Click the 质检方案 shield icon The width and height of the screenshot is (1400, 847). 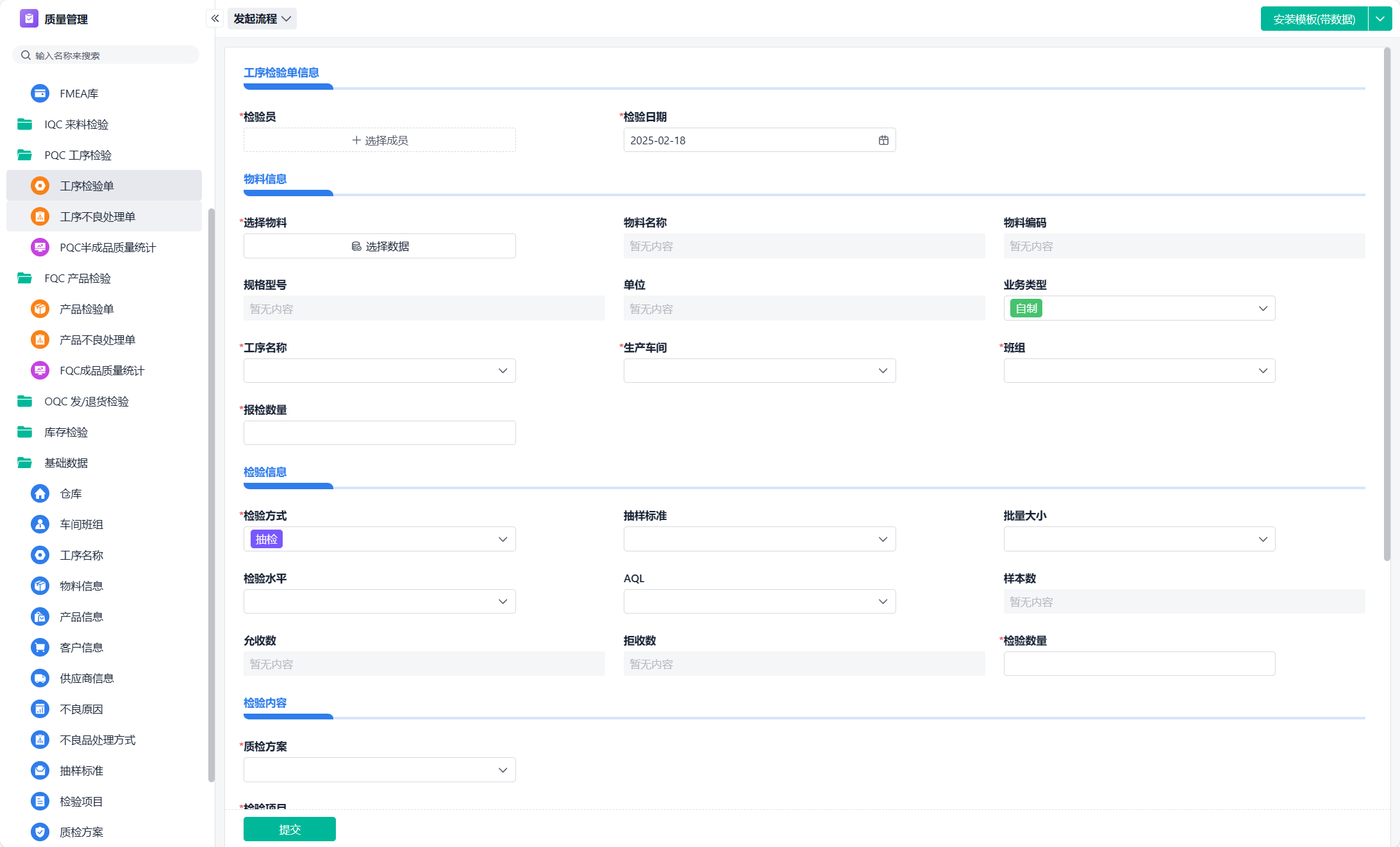[x=40, y=832]
